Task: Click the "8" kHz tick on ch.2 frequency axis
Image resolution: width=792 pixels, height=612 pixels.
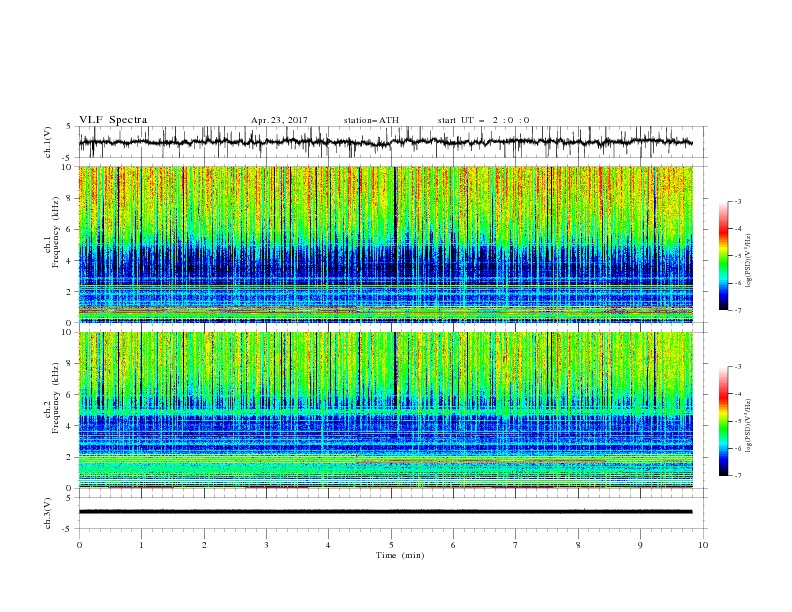Action: (x=70, y=364)
